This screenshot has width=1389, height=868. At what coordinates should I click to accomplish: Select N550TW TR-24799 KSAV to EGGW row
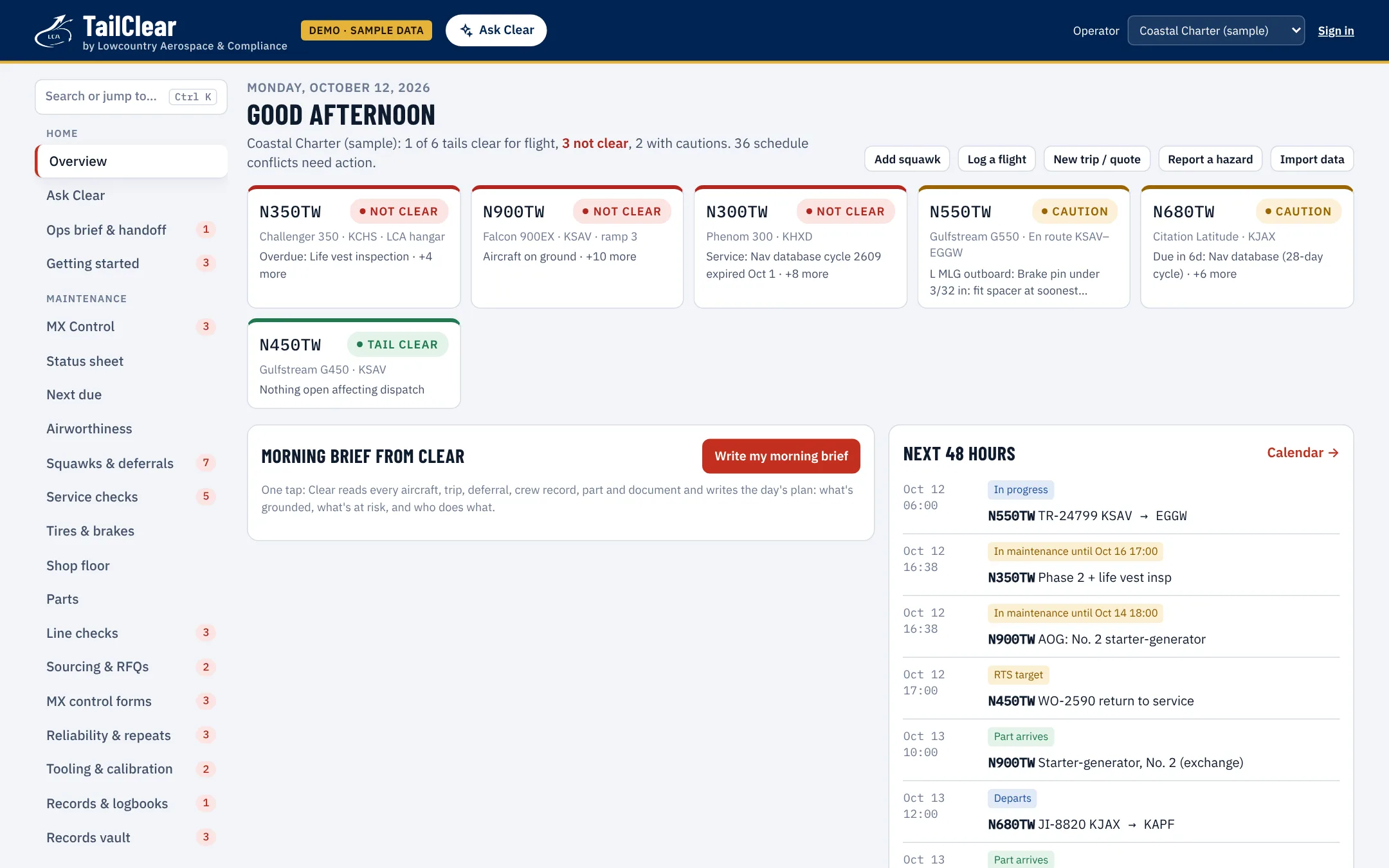click(1121, 503)
